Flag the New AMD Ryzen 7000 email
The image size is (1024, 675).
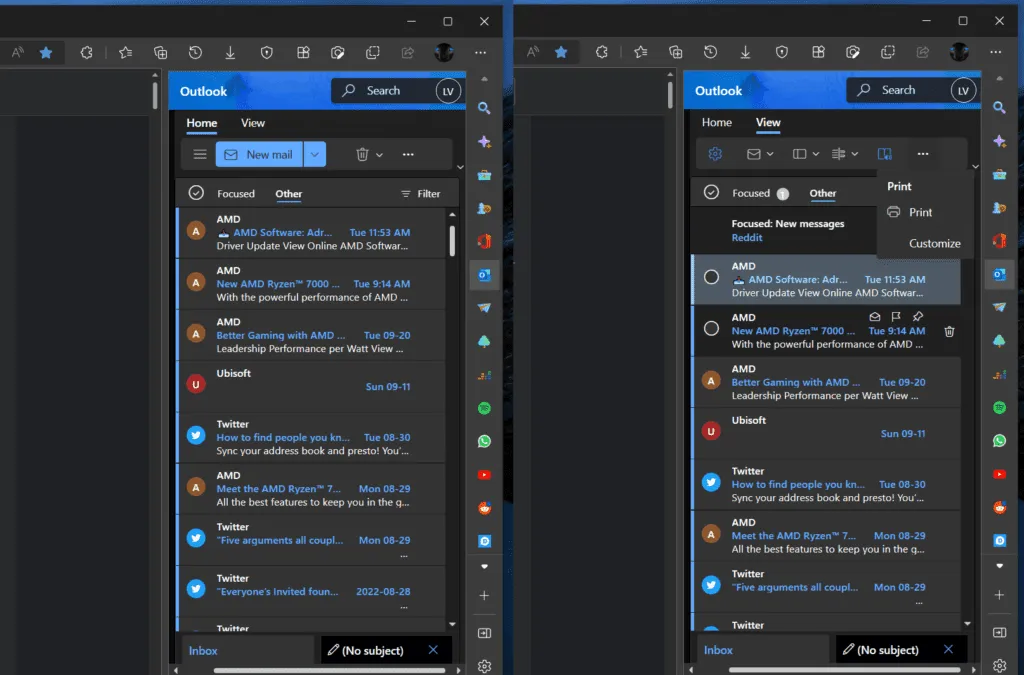click(x=895, y=316)
